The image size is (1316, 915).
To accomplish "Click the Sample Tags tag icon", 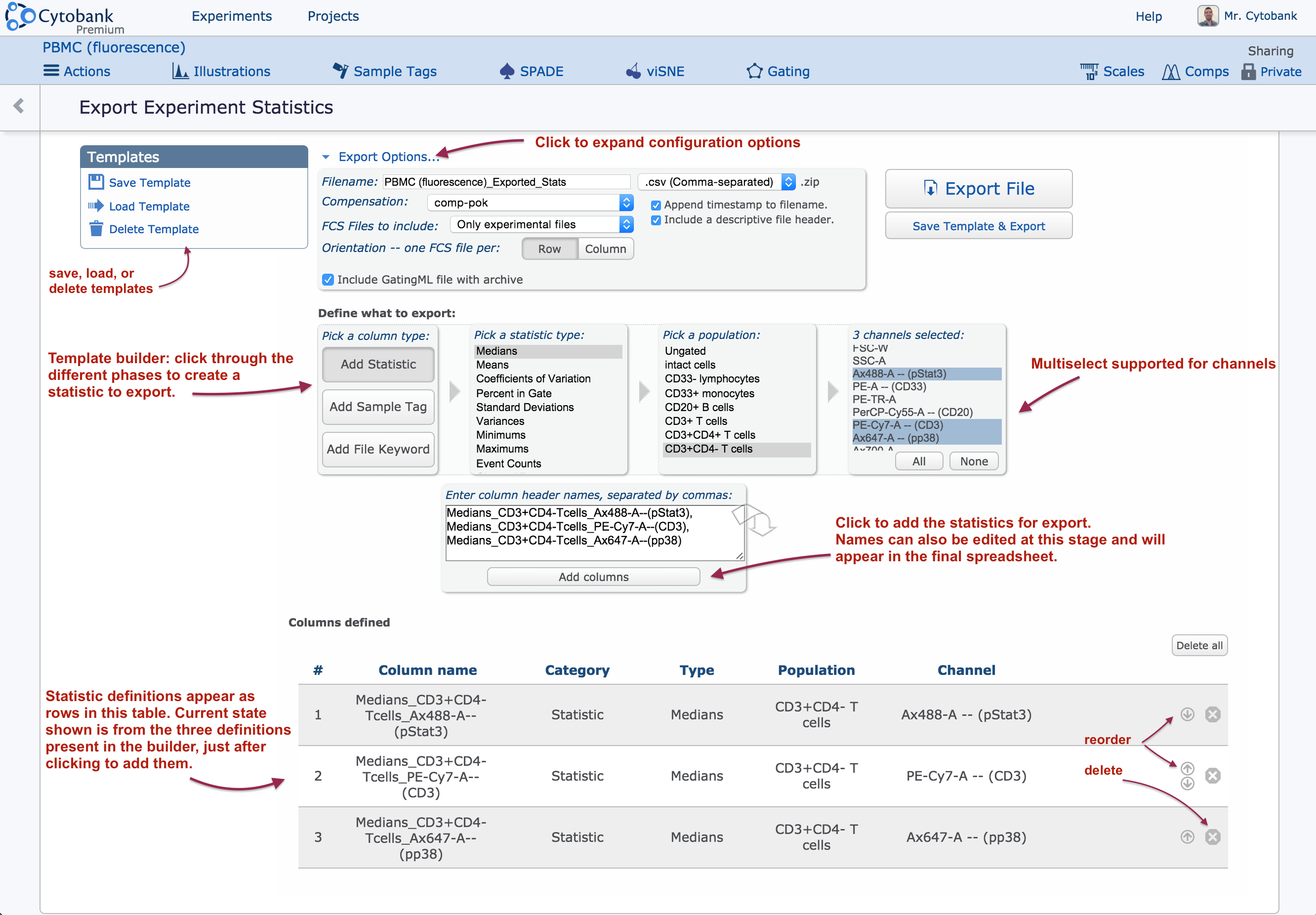I will (340, 70).
